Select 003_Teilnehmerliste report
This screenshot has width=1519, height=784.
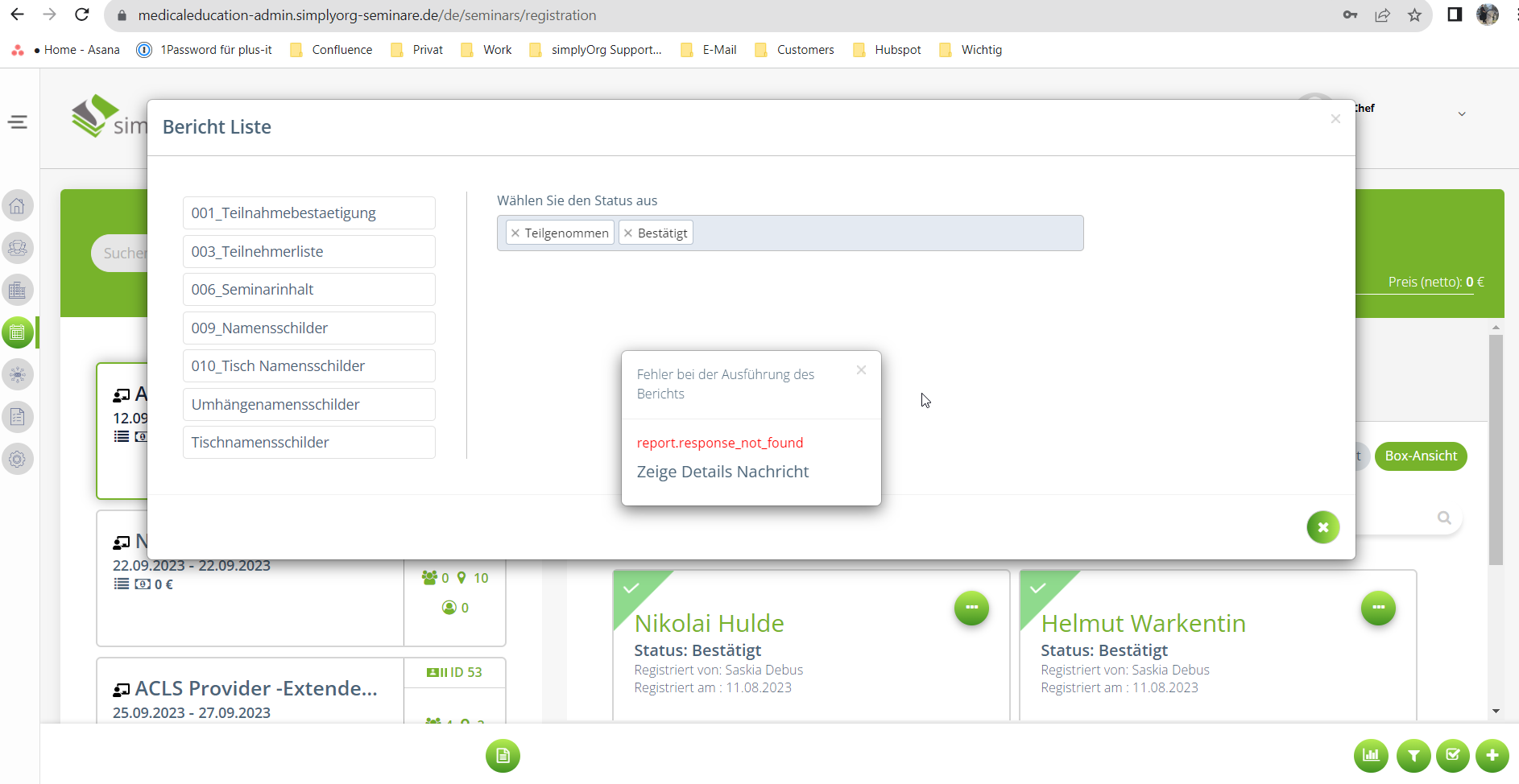(308, 252)
